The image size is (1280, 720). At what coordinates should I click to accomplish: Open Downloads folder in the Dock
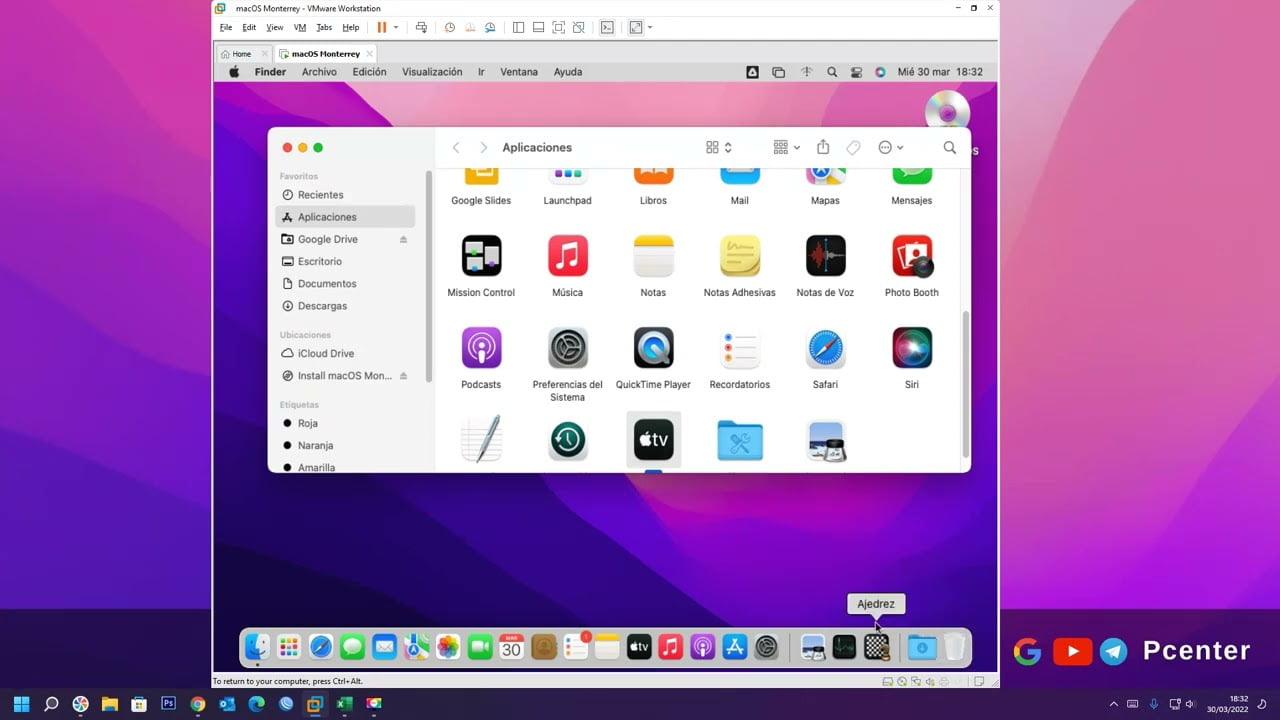(x=922, y=648)
